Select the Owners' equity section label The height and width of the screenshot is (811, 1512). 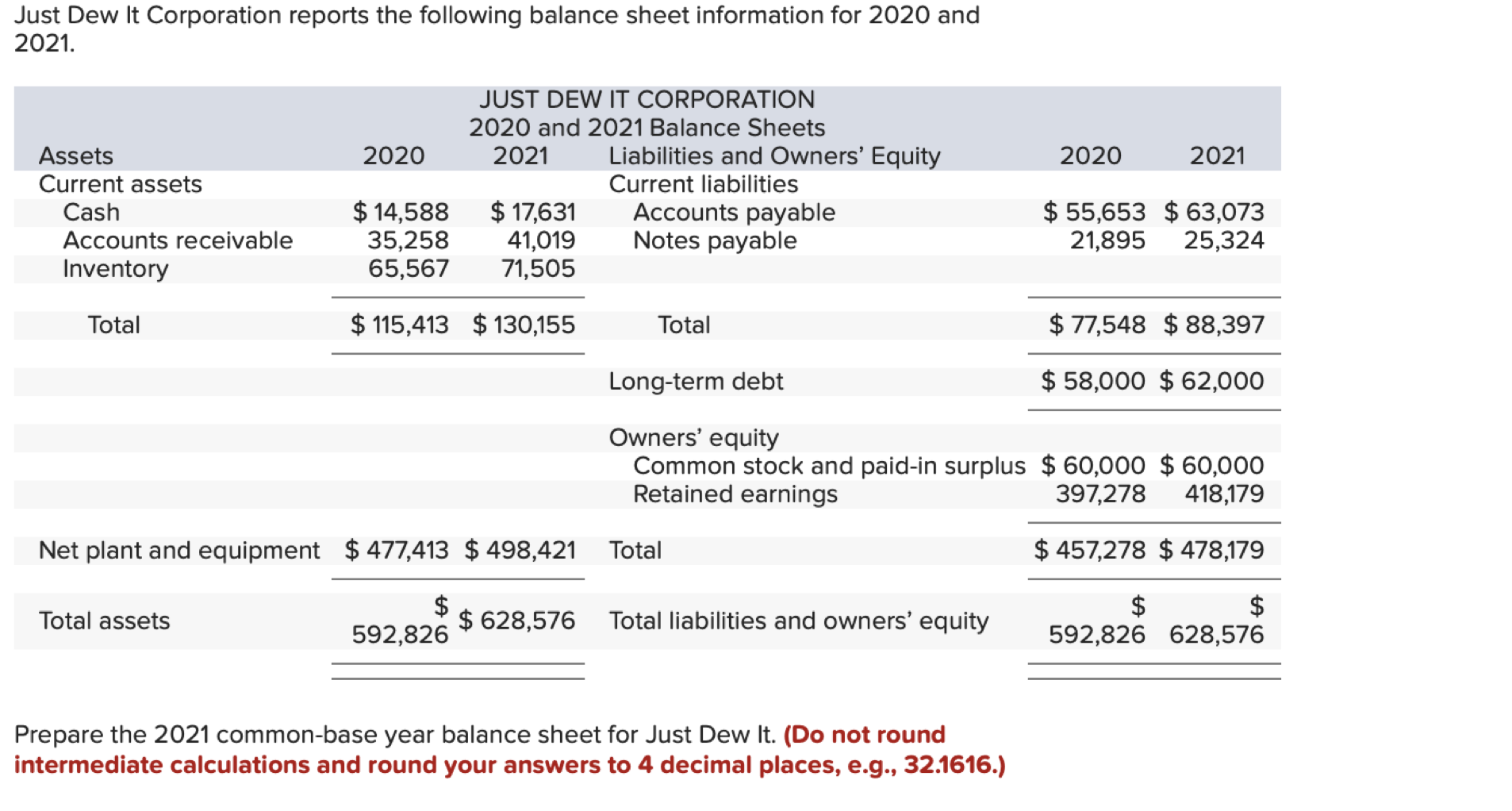[x=693, y=437]
